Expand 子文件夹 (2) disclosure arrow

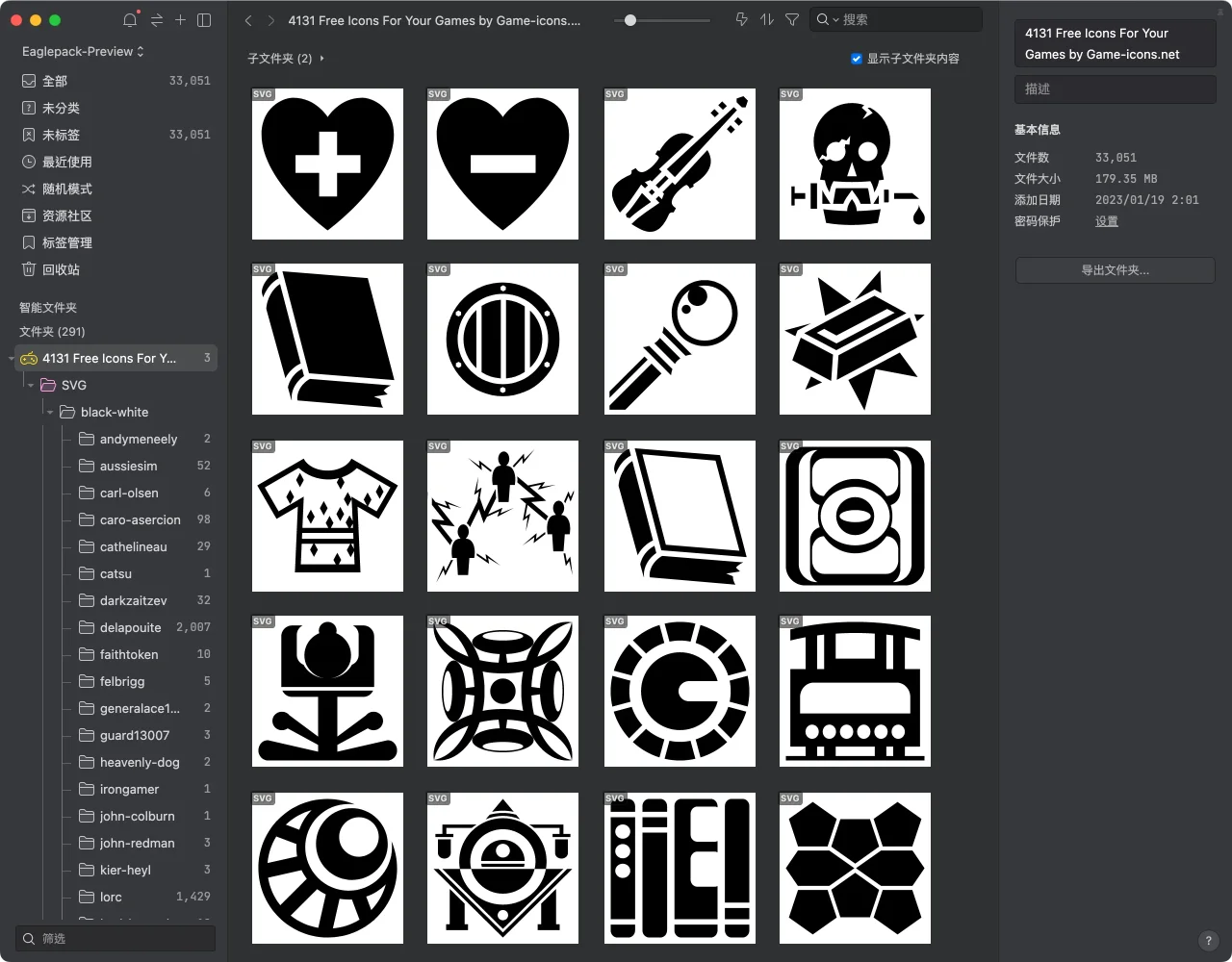pos(321,59)
